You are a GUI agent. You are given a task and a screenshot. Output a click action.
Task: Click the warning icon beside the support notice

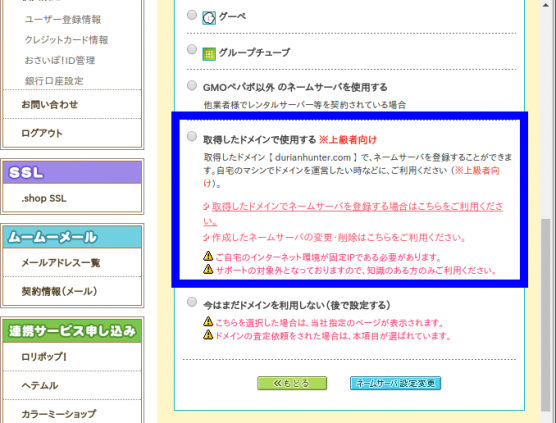tap(208, 269)
